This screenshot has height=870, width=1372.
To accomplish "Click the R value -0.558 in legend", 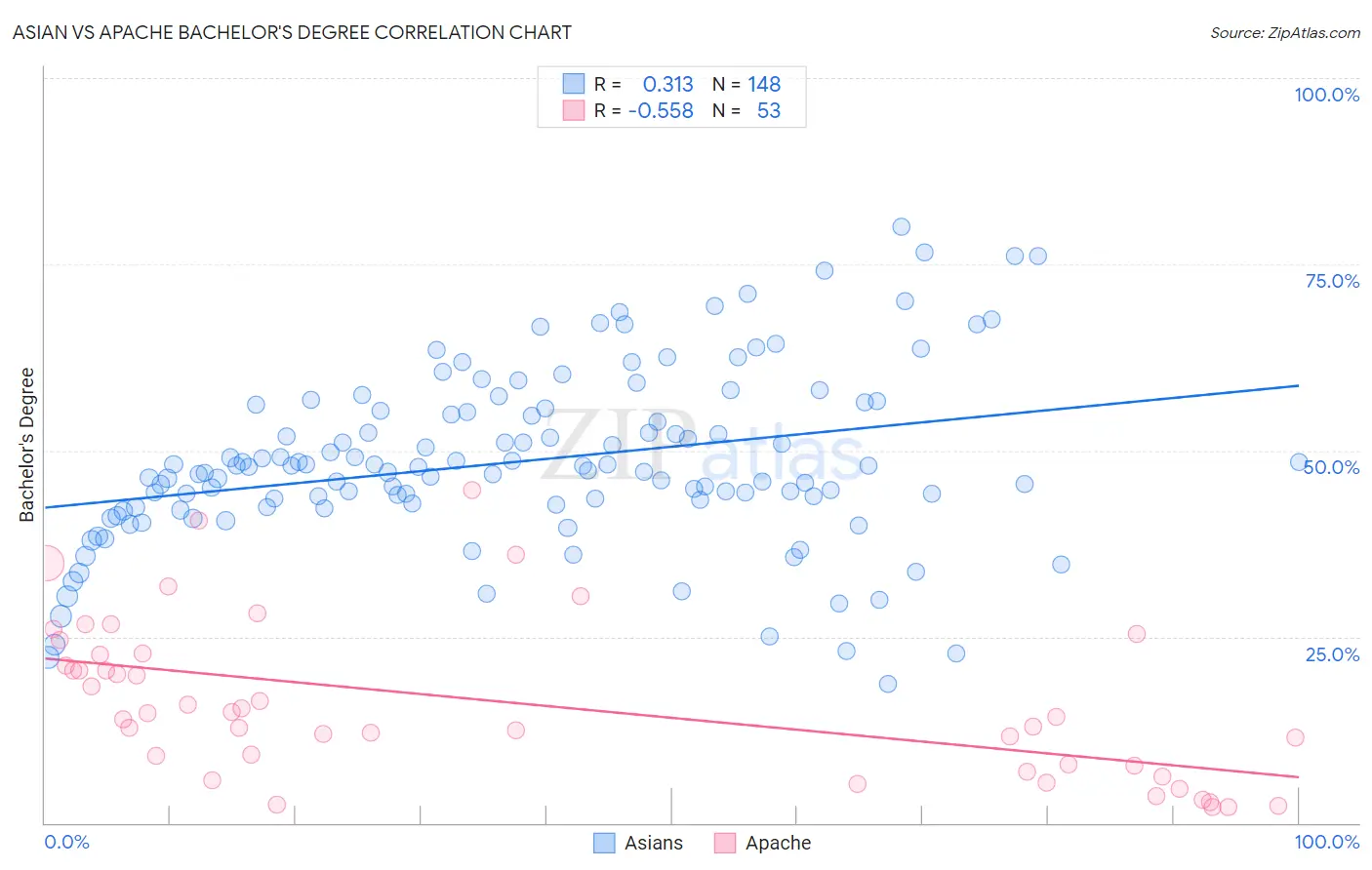I will tap(661, 110).
